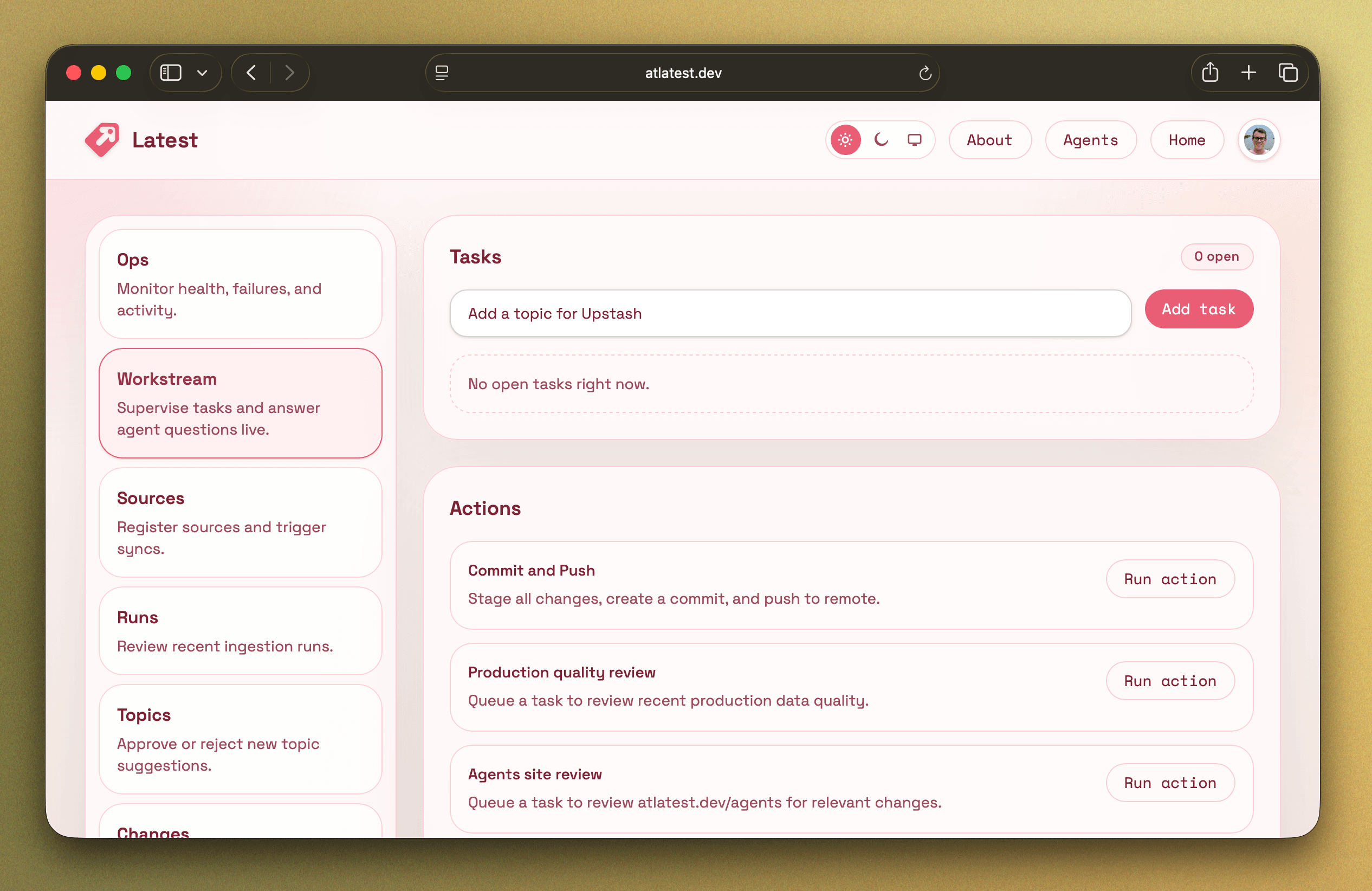1372x891 pixels.
Task: Run the Agents site review action
Action: coord(1170,782)
